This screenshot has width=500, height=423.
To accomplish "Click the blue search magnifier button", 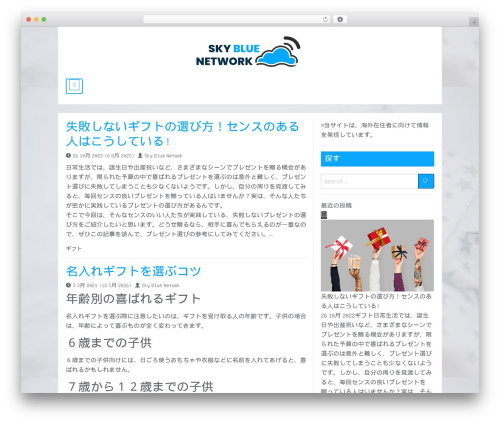I will (x=426, y=181).
